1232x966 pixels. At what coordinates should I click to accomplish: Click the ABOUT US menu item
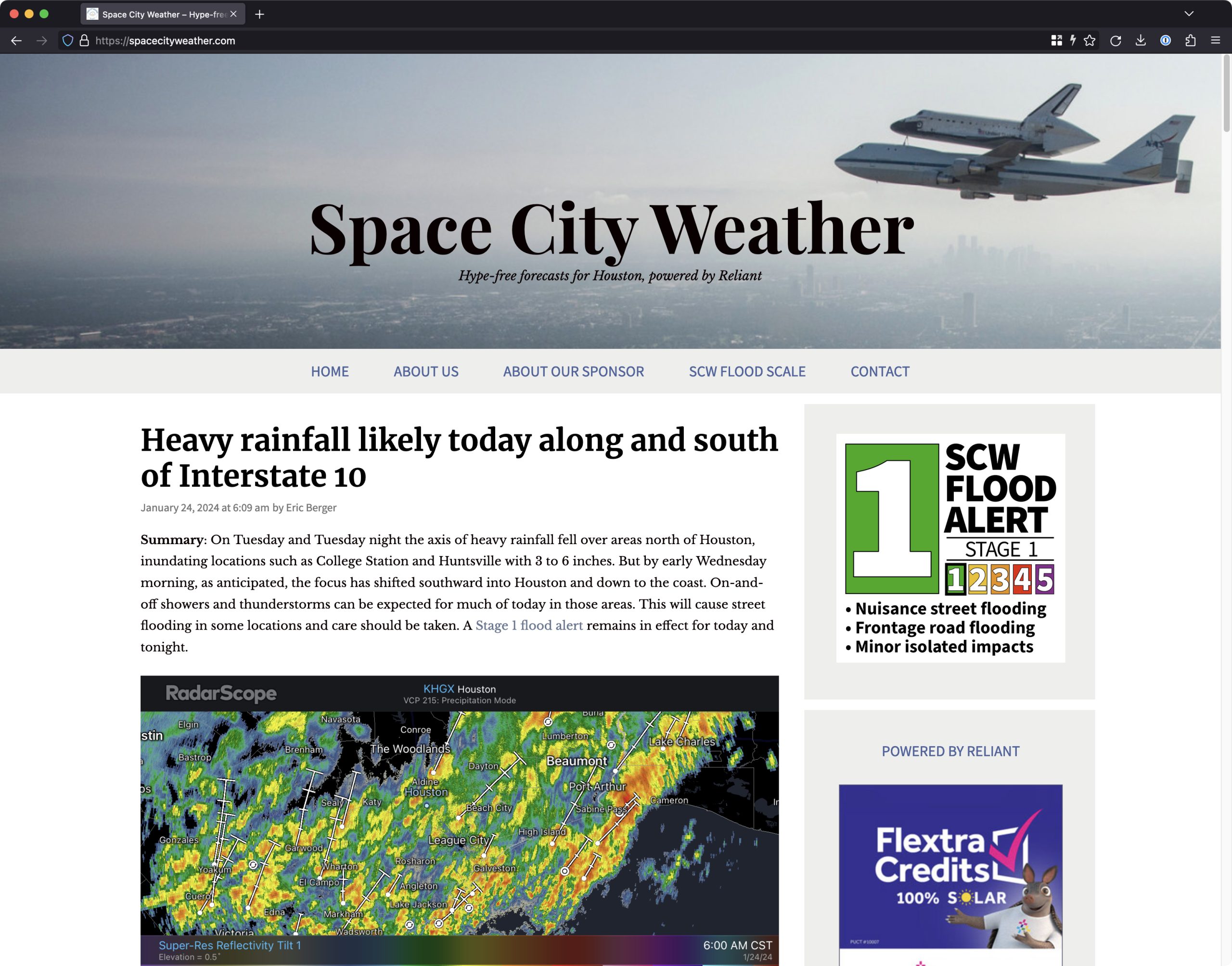(x=426, y=371)
